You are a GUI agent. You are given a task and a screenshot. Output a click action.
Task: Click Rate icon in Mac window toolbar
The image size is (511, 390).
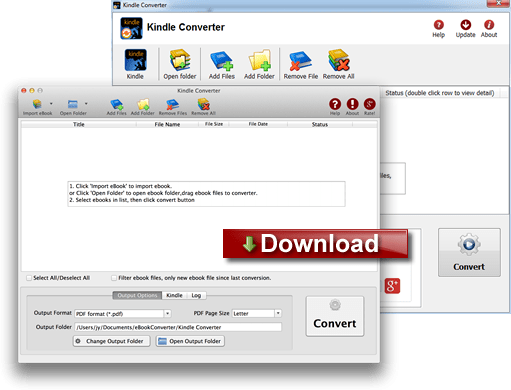(369, 104)
